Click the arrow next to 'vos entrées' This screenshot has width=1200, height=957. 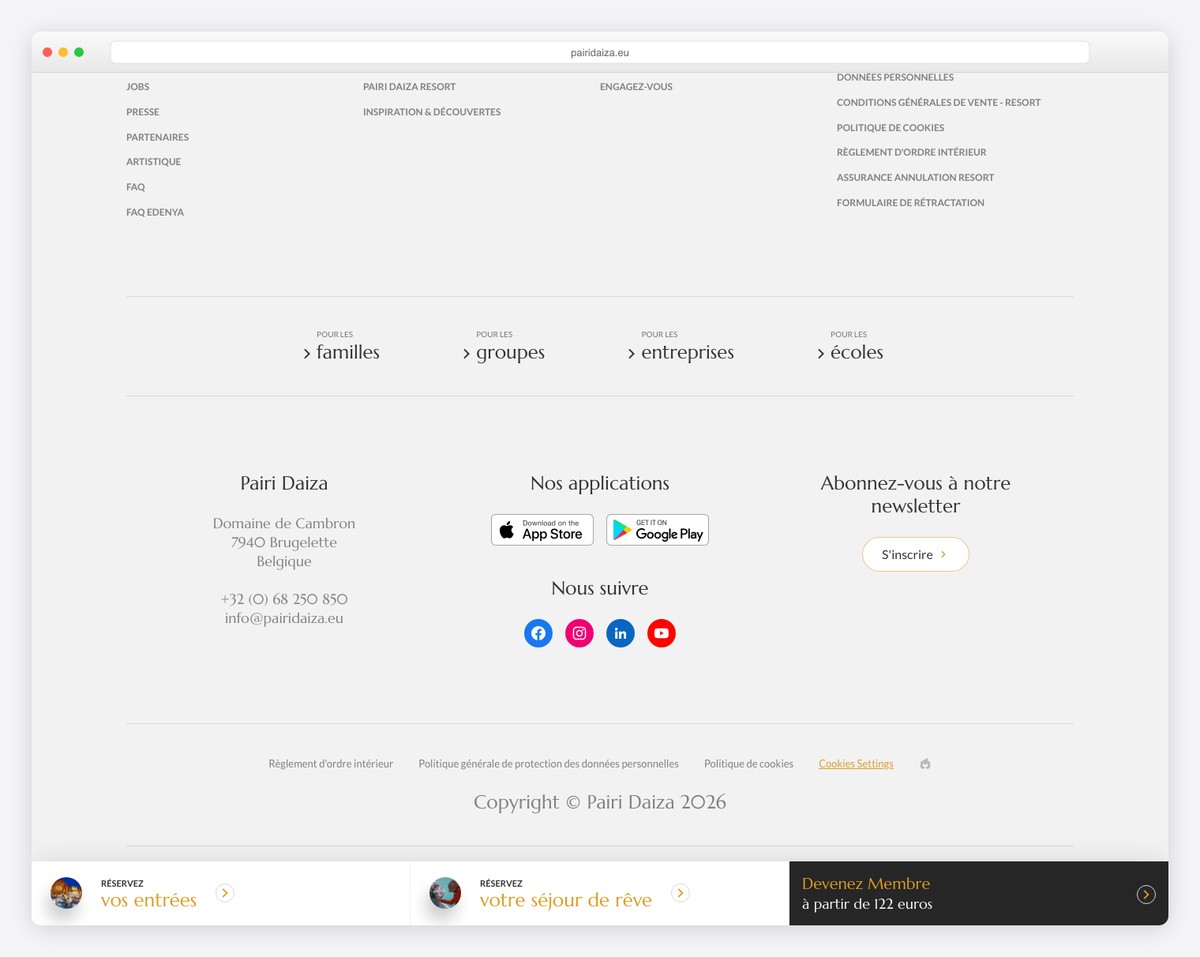[225, 893]
